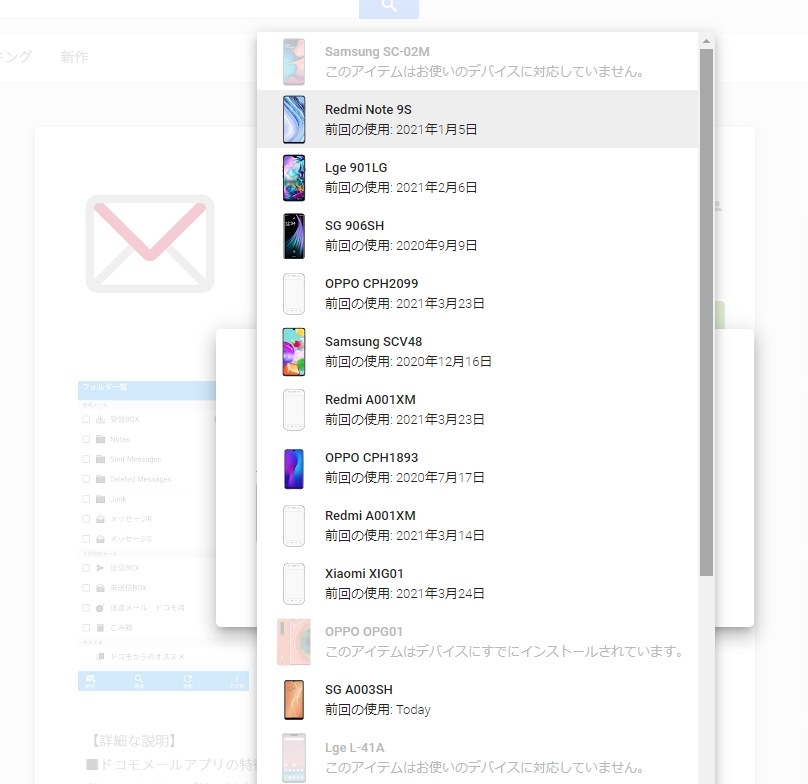Image resolution: width=808 pixels, height=784 pixels.
Task: Select the Redmi Note 9S device
Action: [x=477, y=119]
